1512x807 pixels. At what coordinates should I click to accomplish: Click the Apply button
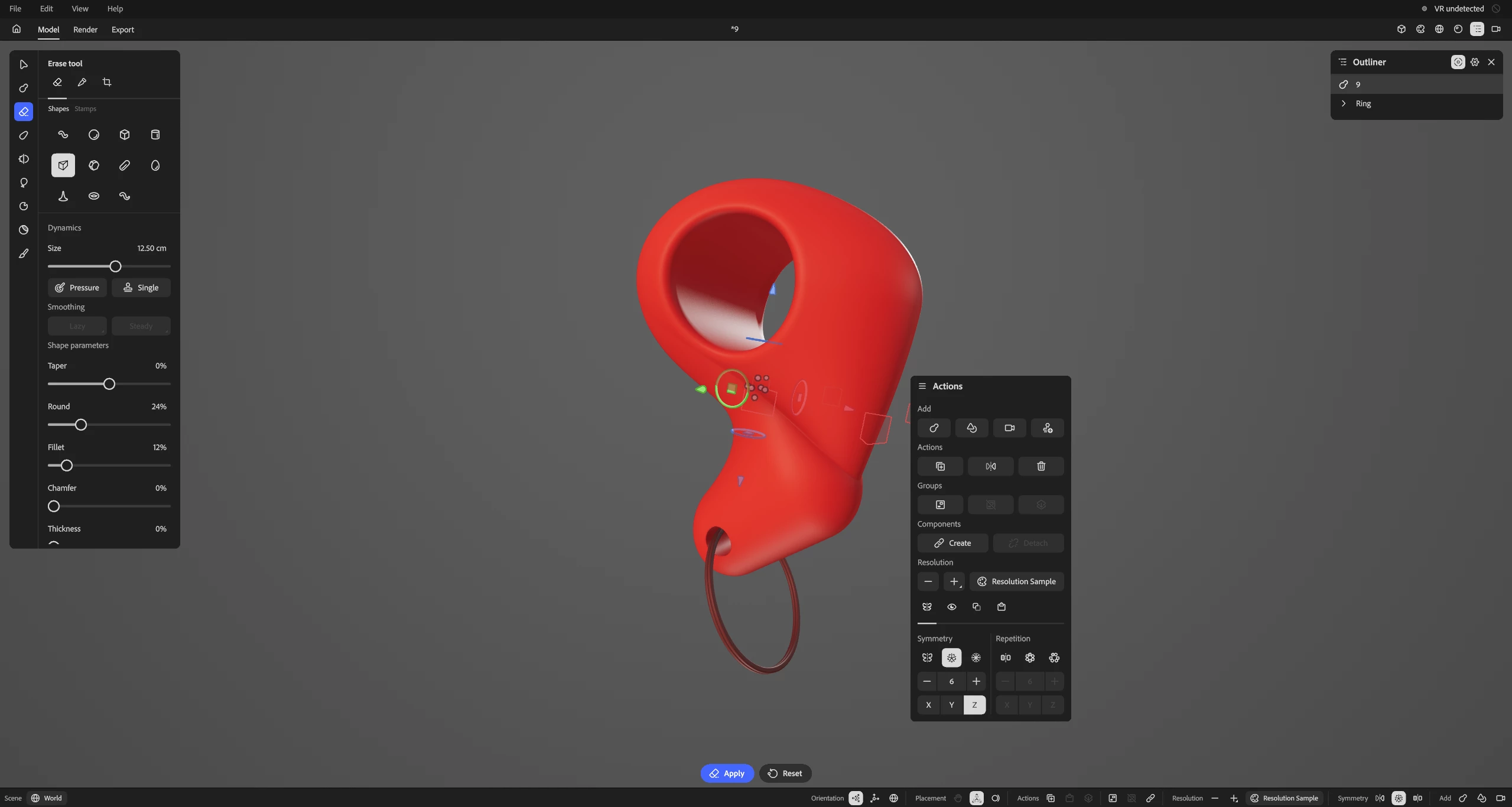(x=727, y=773)
